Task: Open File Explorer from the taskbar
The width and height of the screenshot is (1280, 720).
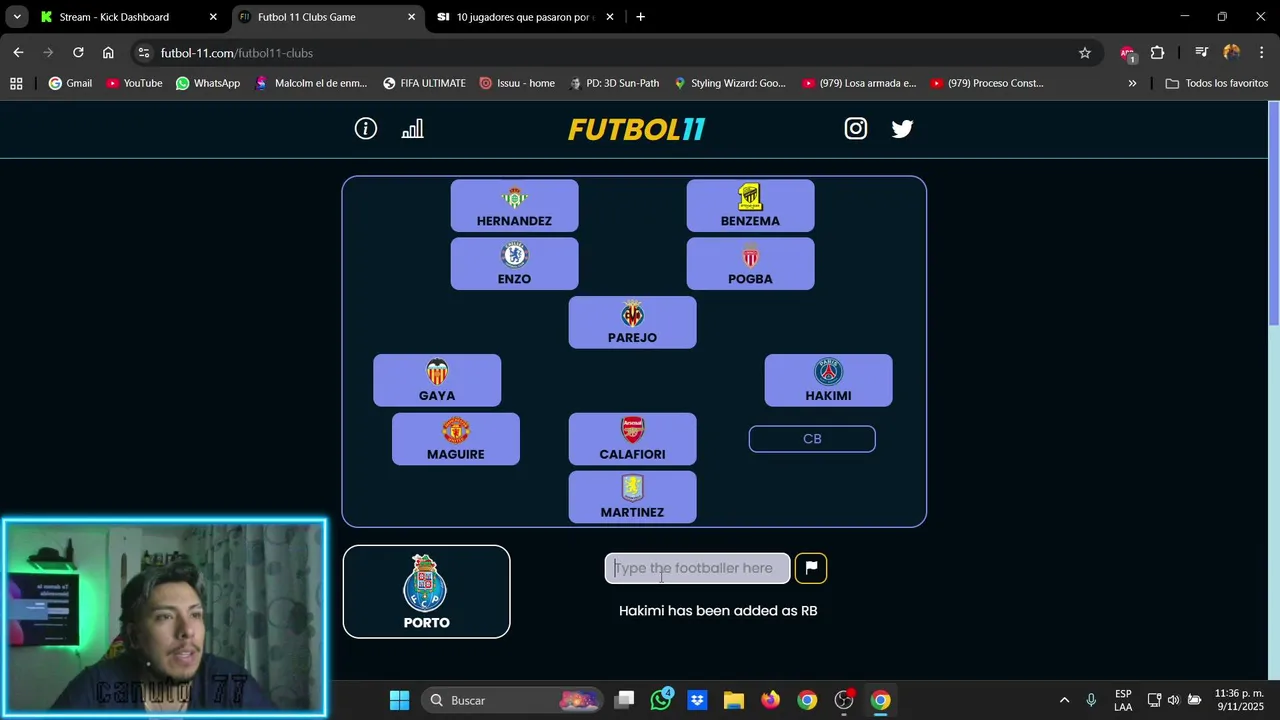Action: (x=733, y=700)
